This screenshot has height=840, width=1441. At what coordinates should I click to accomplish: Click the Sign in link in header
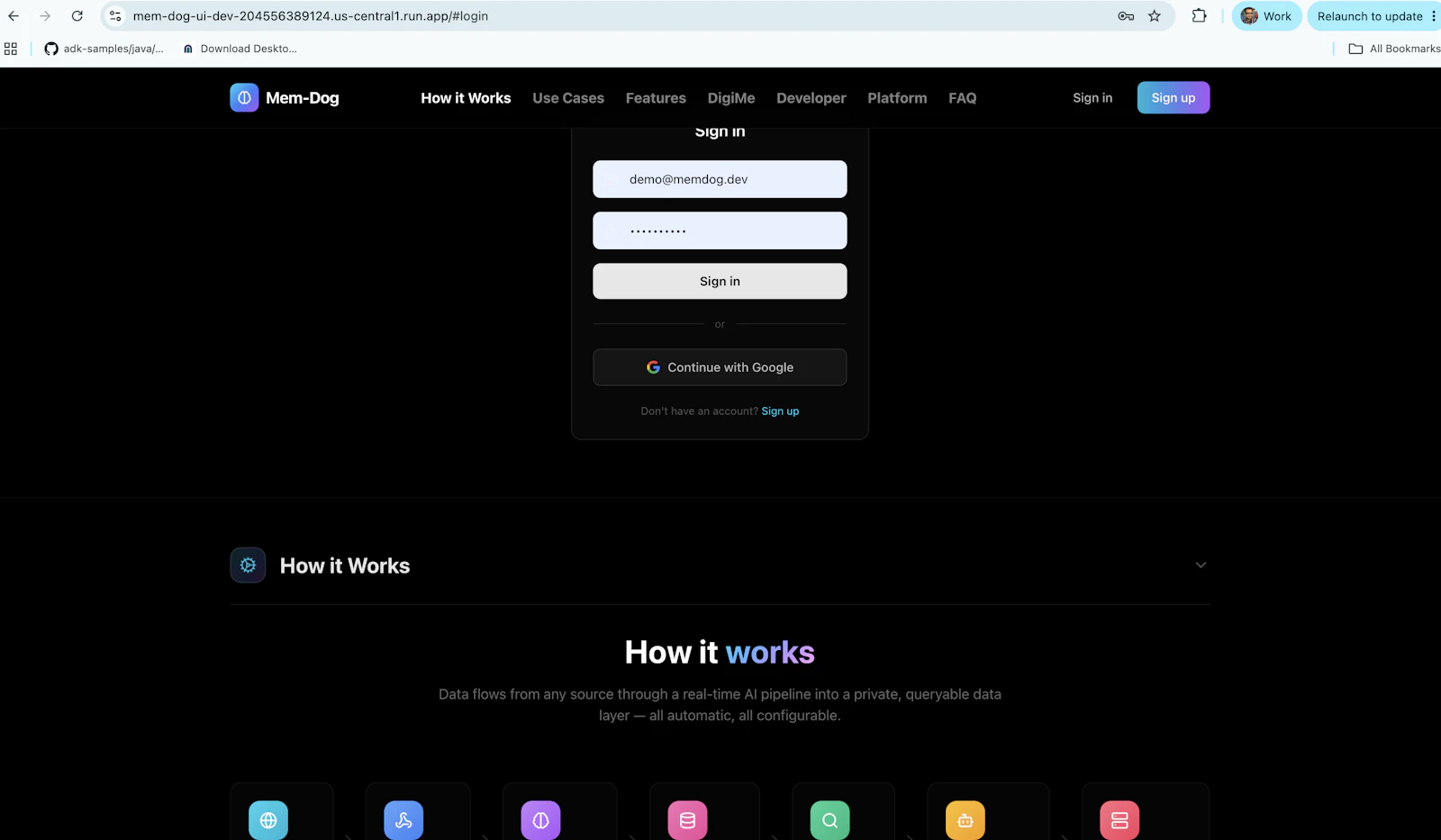pyautogui.click(x=1092, y=98)
